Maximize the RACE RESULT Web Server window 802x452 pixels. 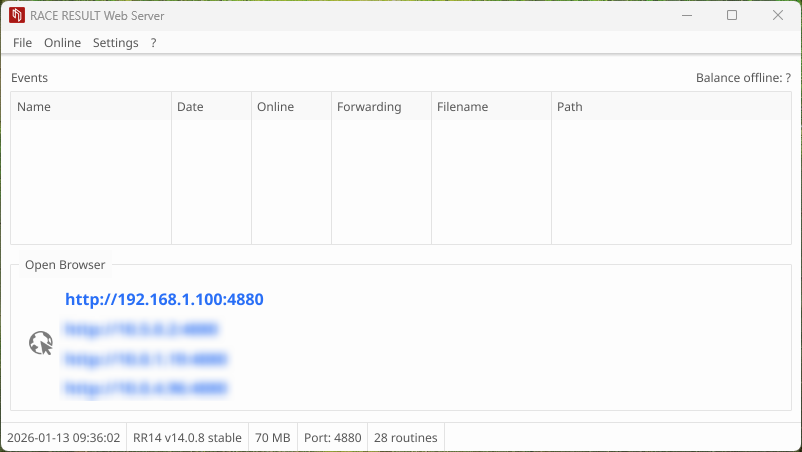[x=732, y=15]
